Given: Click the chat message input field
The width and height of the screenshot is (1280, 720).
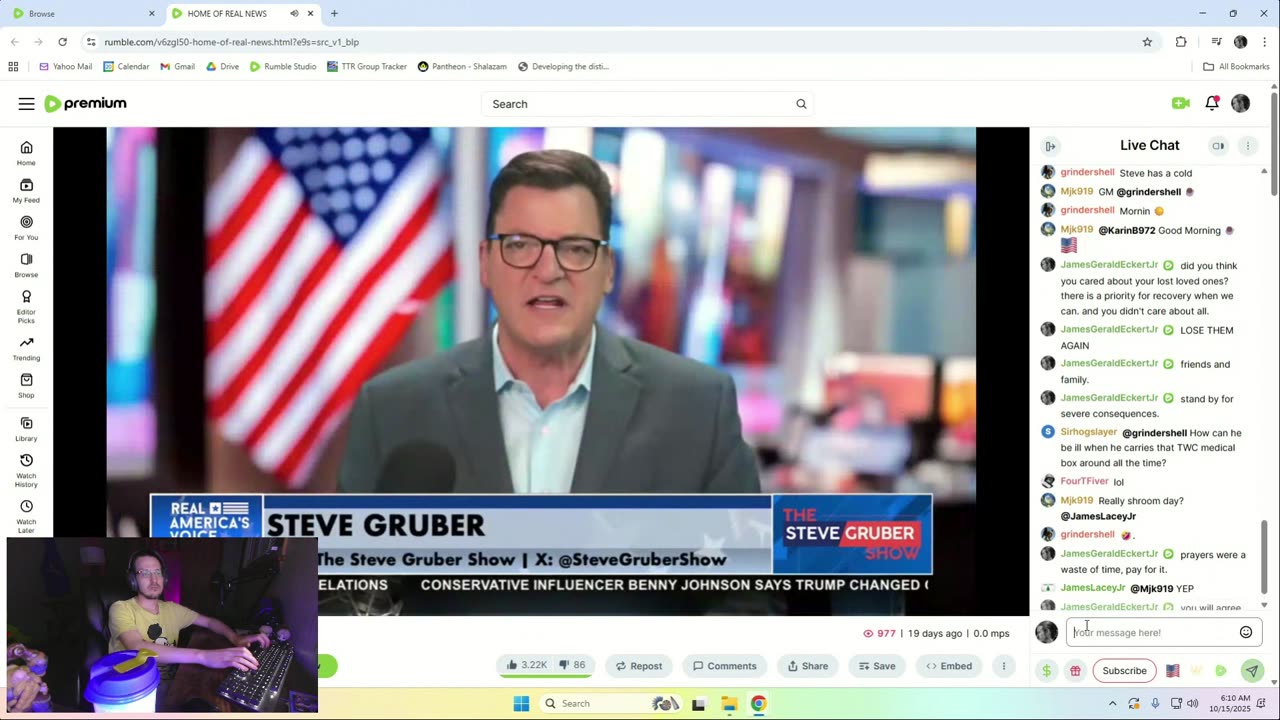Looking at the screenshot, I should pyautogui.click(x=1151, y=632).
